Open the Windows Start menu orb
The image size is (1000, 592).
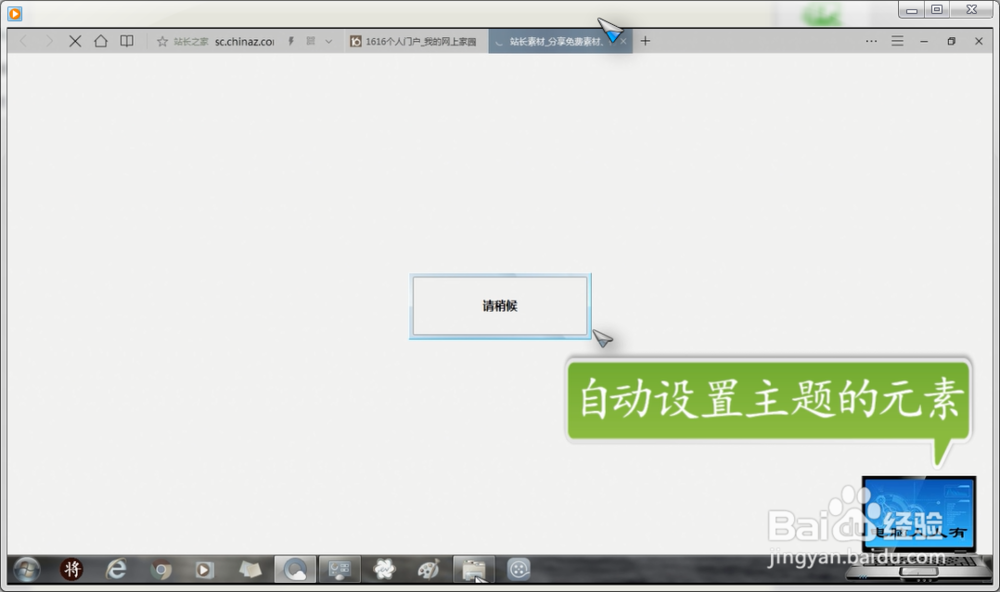point(27,569)
